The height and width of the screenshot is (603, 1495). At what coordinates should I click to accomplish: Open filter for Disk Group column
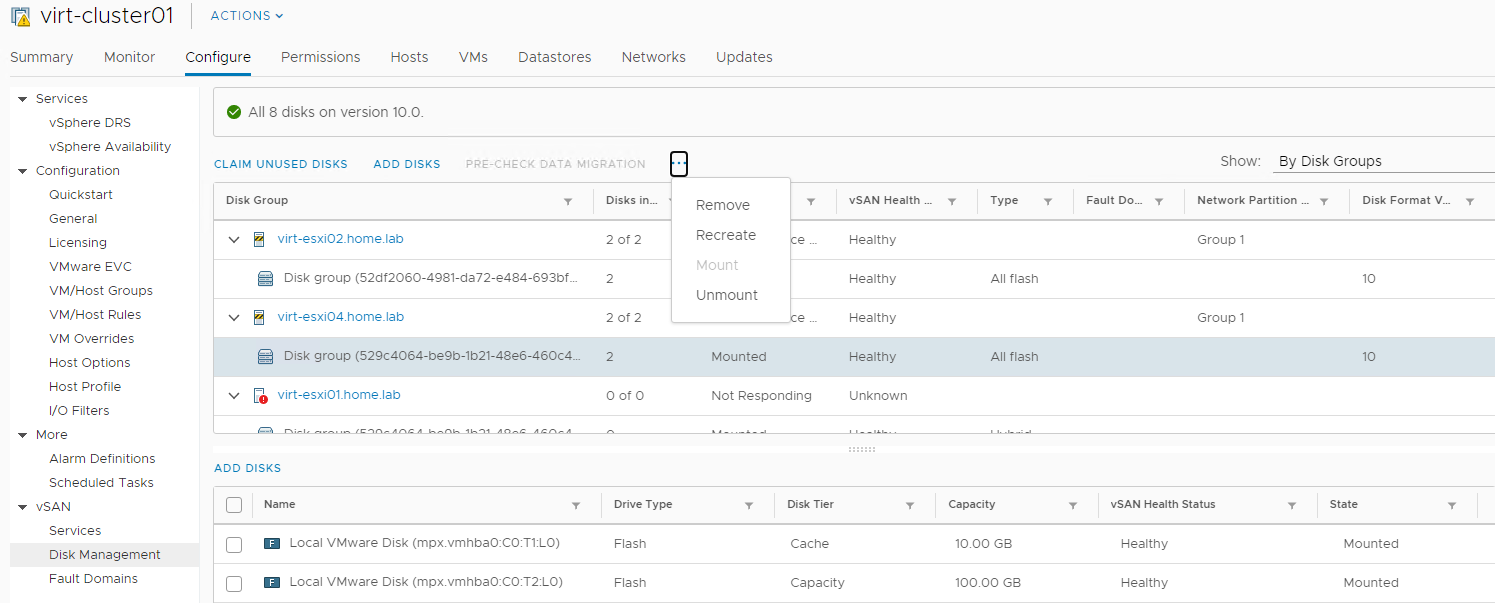click(x=568, y=201)
